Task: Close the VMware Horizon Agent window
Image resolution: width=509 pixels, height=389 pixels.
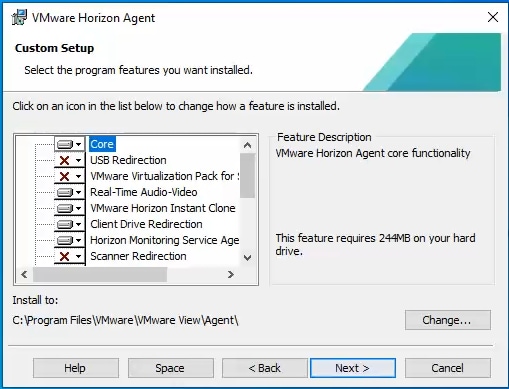Action: tap(493, 17)
